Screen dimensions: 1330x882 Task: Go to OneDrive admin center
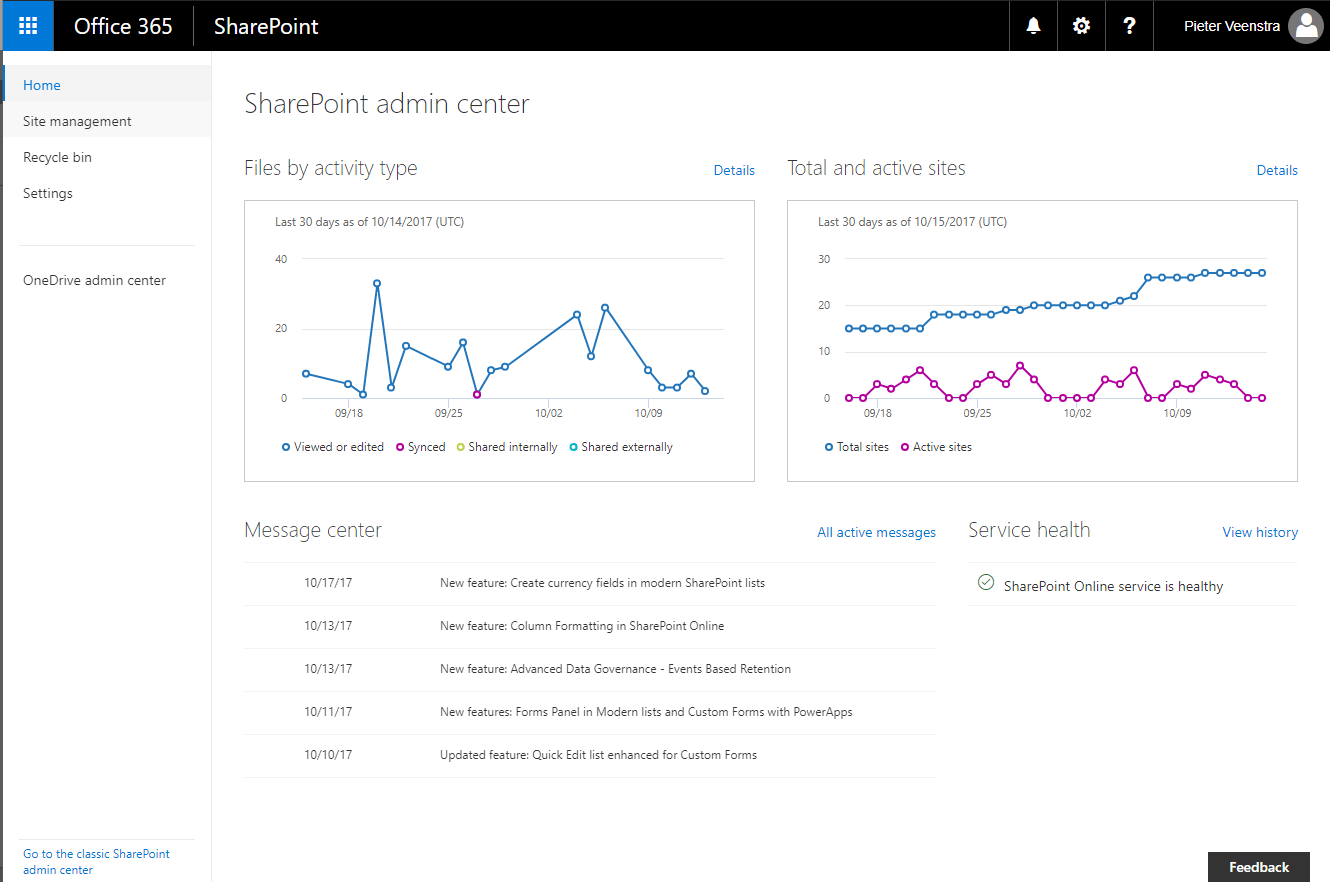[x=95, y=280]
